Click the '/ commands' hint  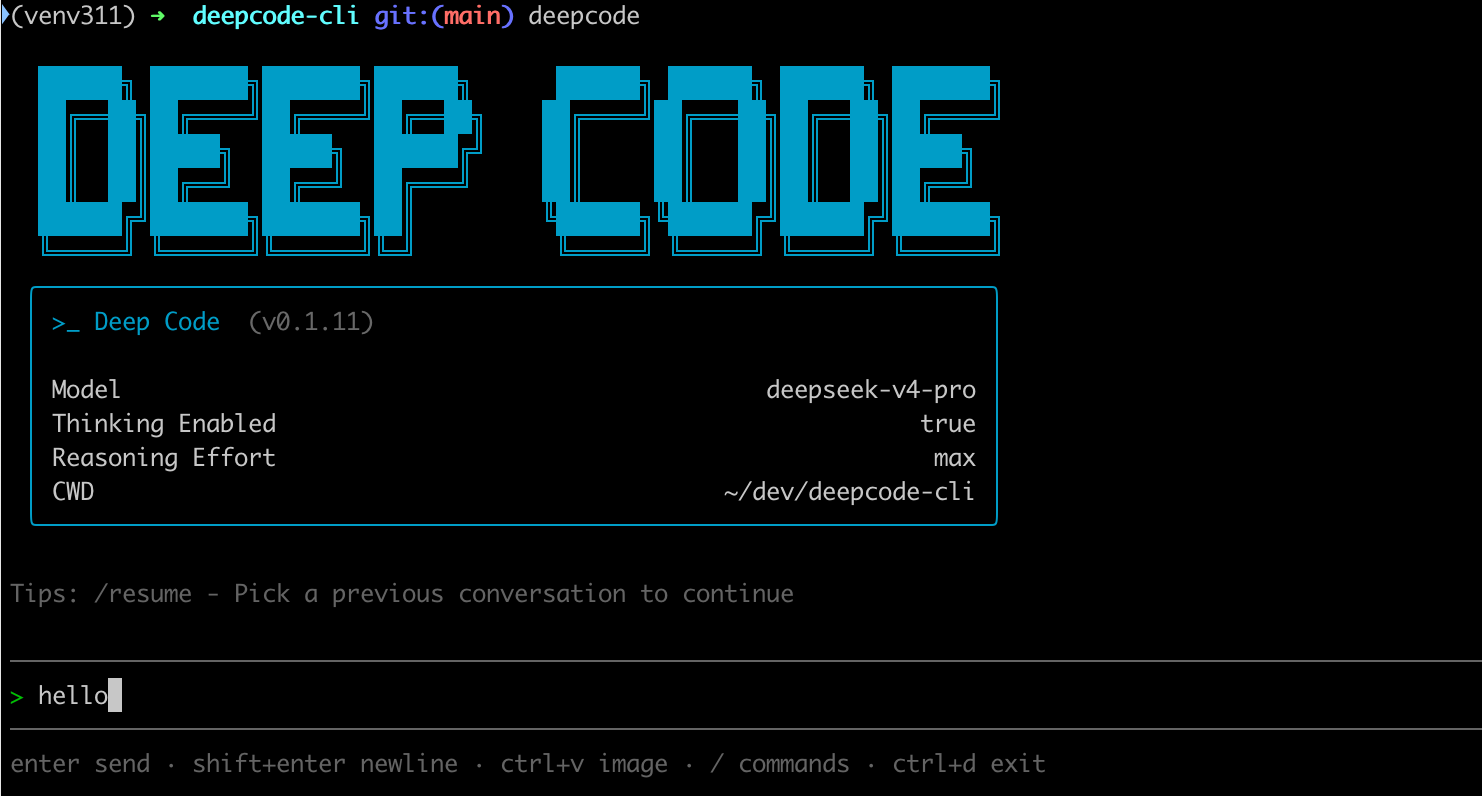click(x=780, y=765)
